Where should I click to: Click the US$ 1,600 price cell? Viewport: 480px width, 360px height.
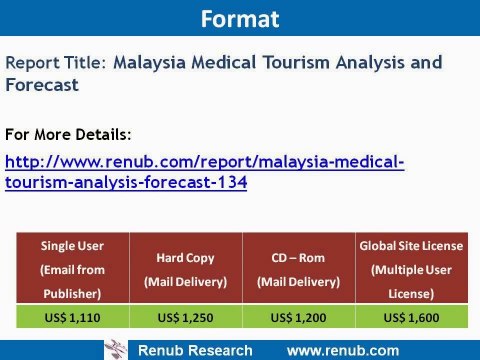(x=412, y=317)
